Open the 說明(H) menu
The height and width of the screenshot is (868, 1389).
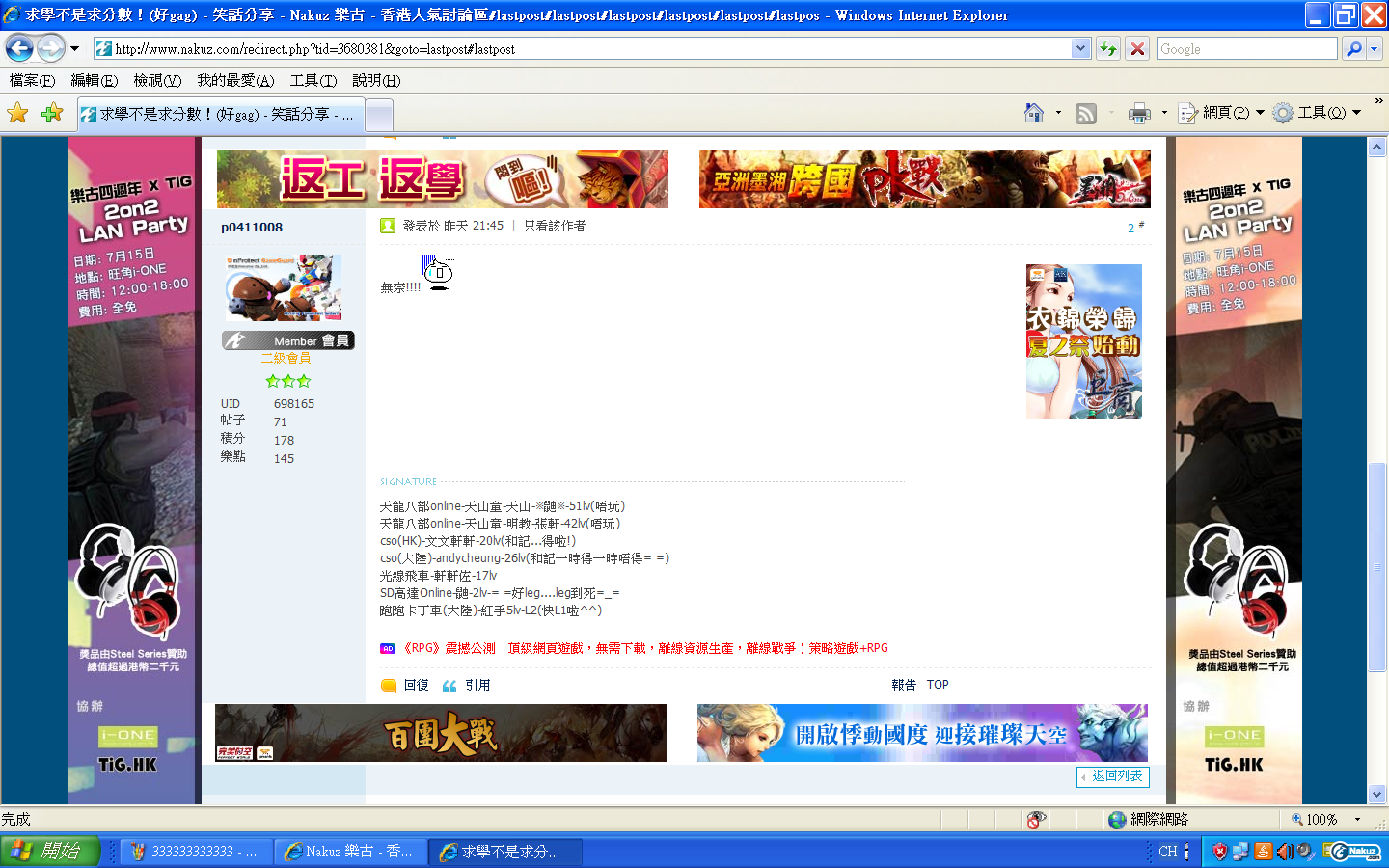(376, 80)
